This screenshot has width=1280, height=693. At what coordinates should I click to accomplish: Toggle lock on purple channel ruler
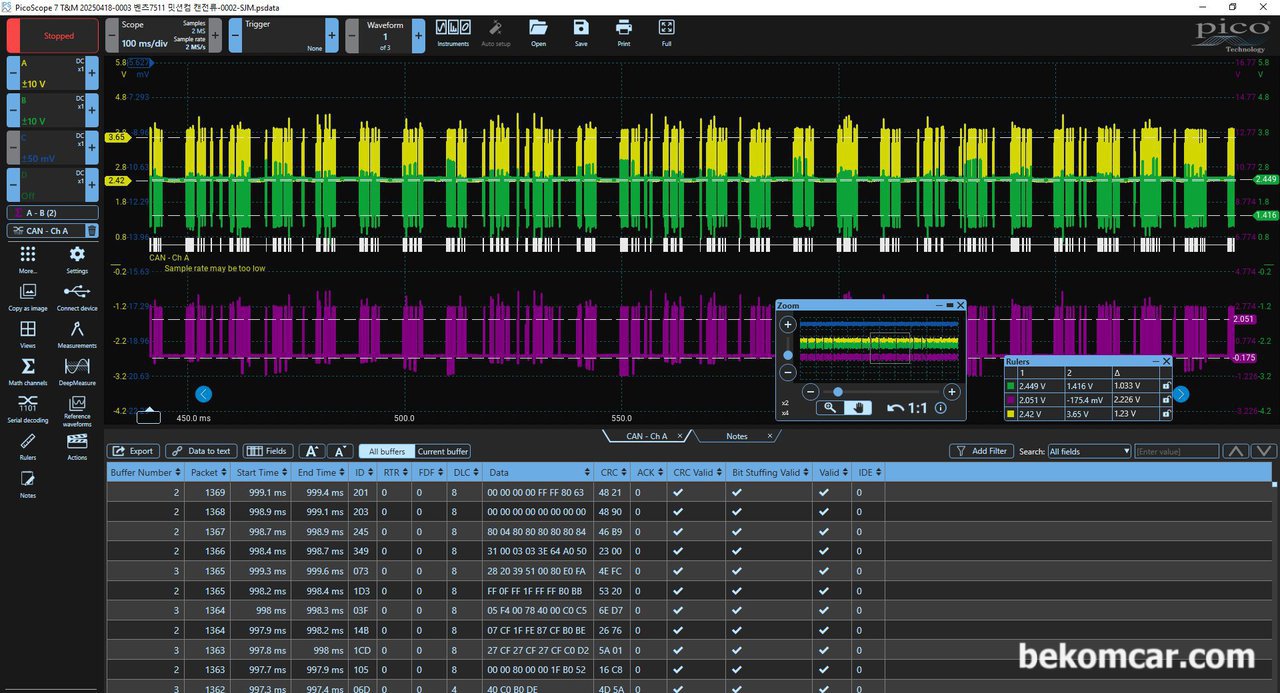click(1166, 398)
